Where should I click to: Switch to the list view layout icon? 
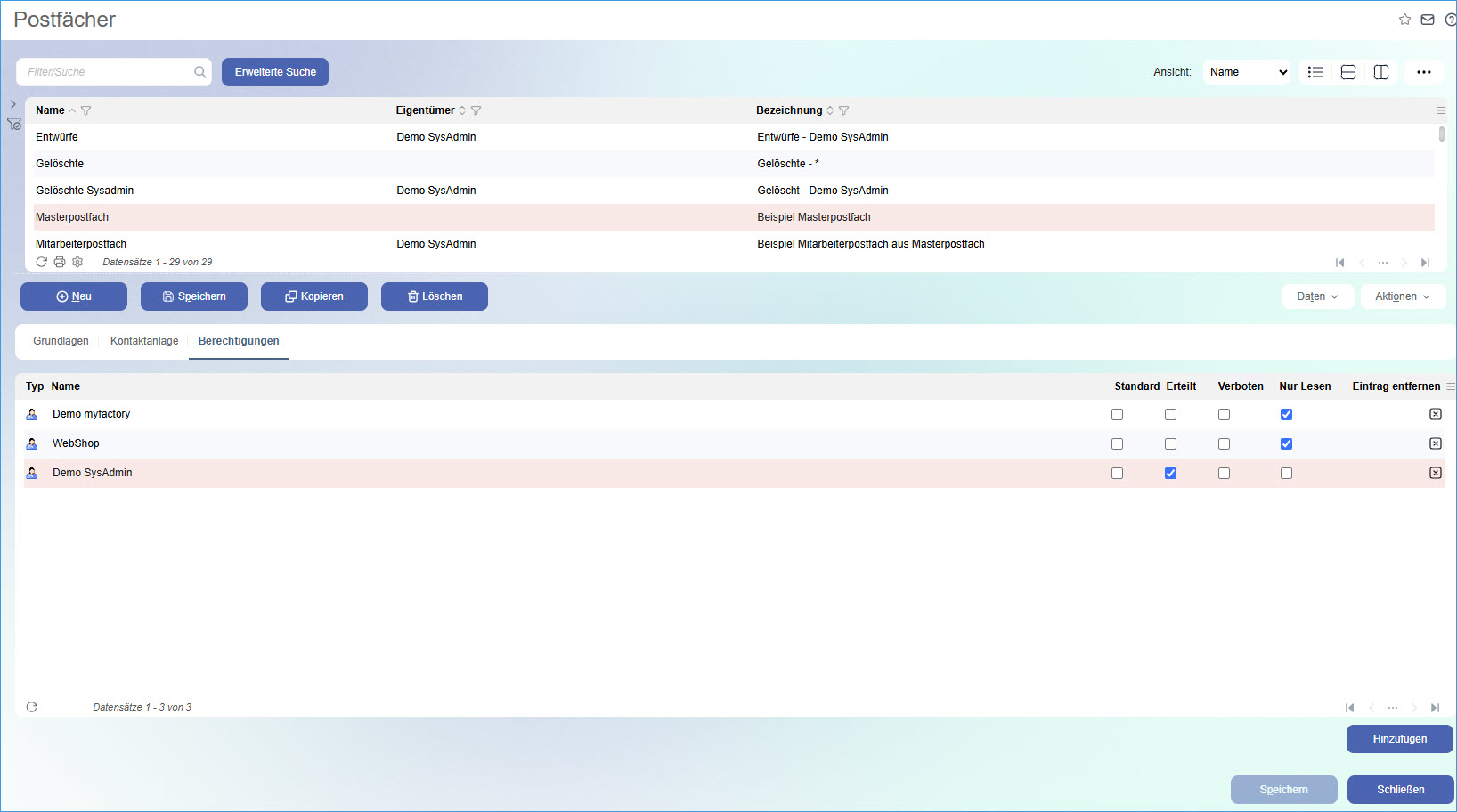pos(1315,72)
